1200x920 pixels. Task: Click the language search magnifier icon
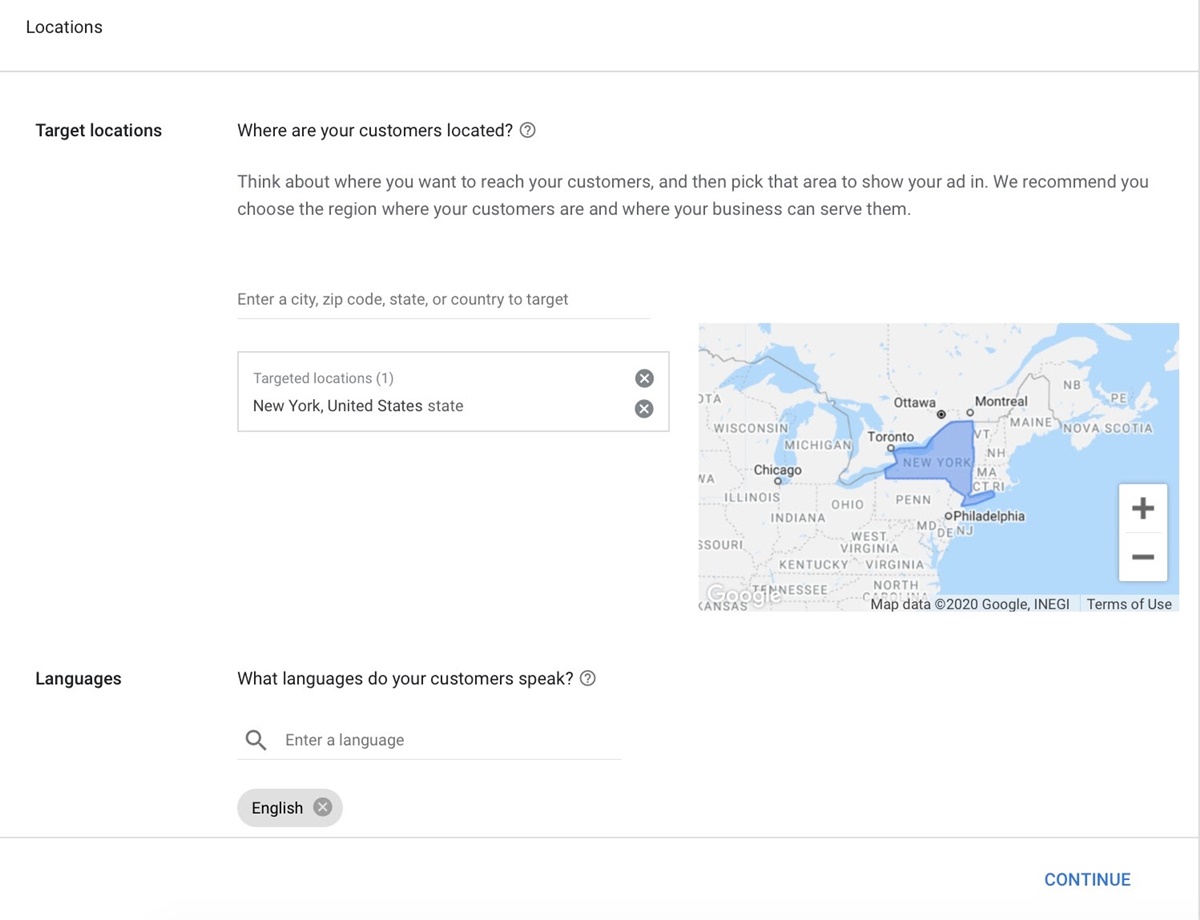click(x=256, y=740)
